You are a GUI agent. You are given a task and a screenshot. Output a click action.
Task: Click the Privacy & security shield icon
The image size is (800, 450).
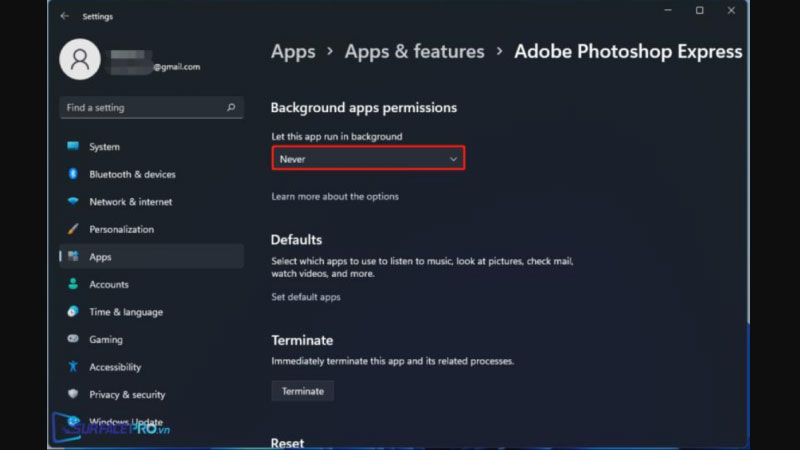pos(73,394)
